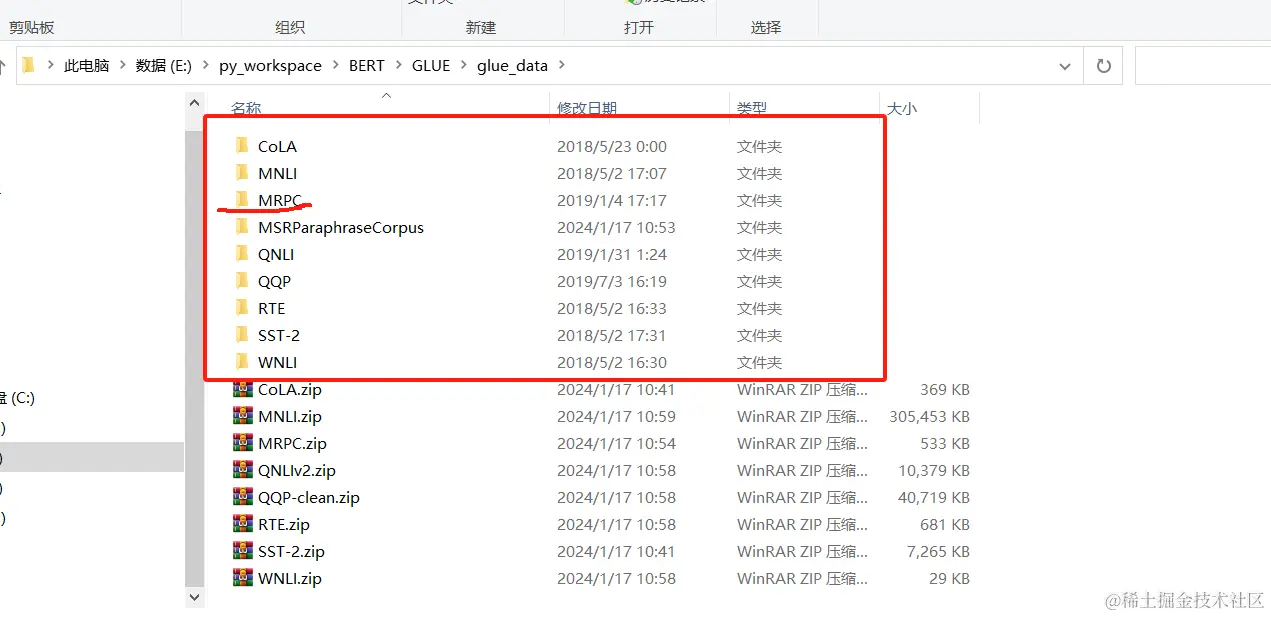The width and height of the screenshot is (1271, 617).
Task: Sort files by 类型 column header
Action: (752, 108)
